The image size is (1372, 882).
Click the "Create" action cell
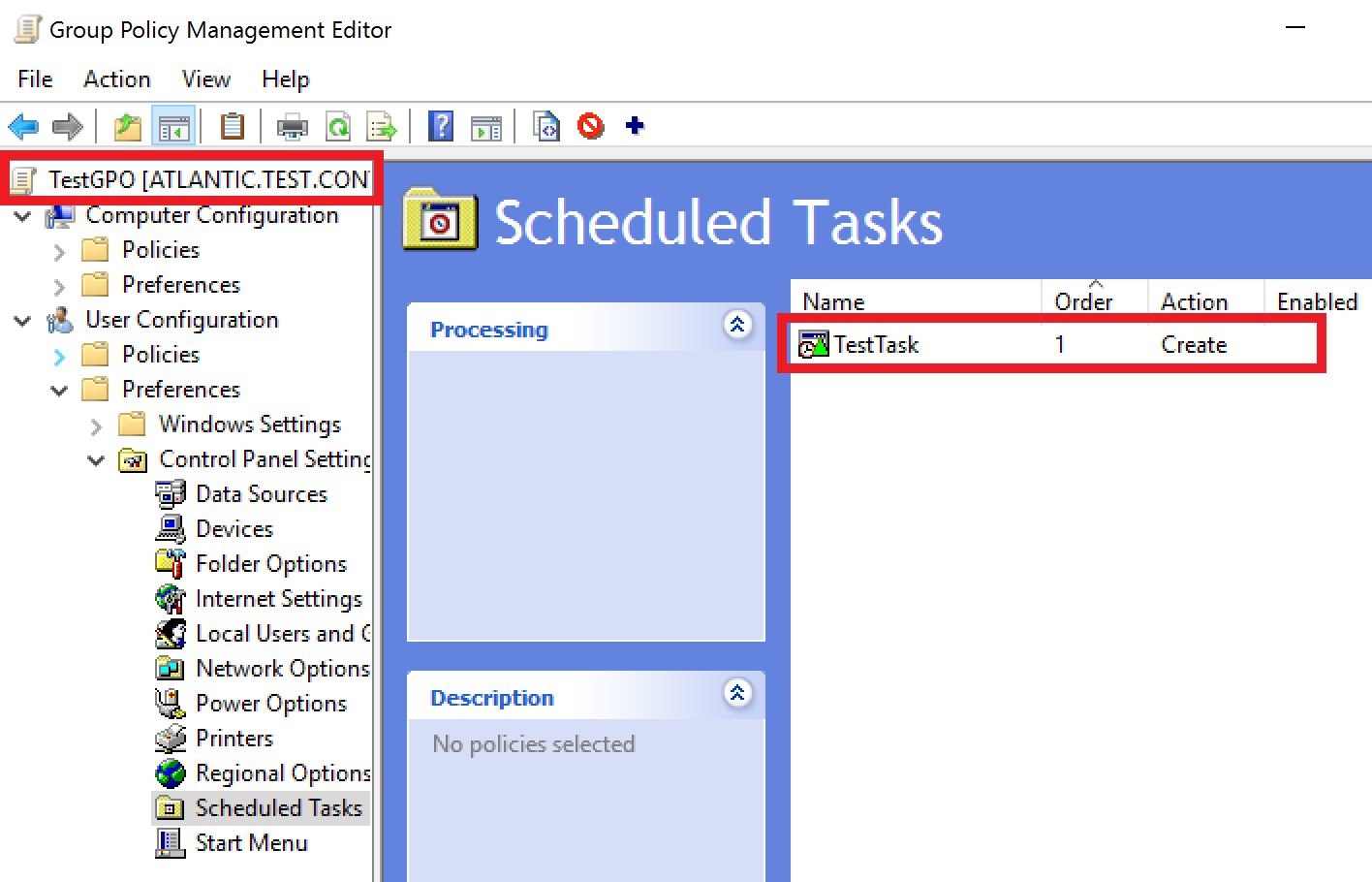tap(1194, 345)
